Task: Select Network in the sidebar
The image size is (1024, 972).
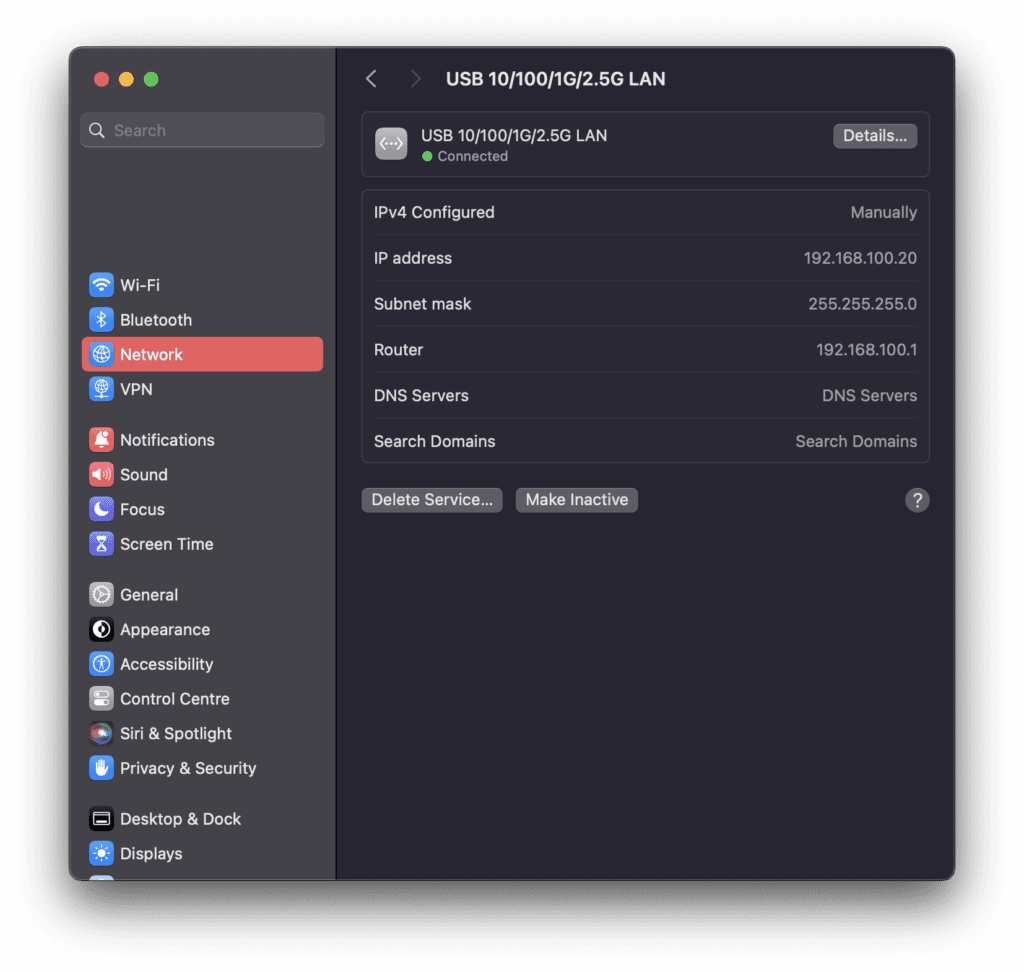Action: point(202,354)
